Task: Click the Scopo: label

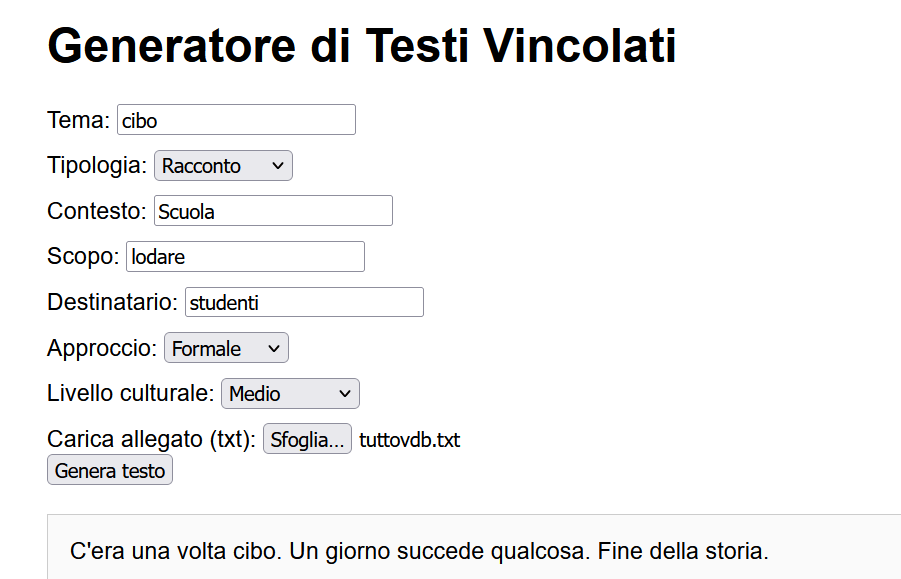Action: [83, 257]
